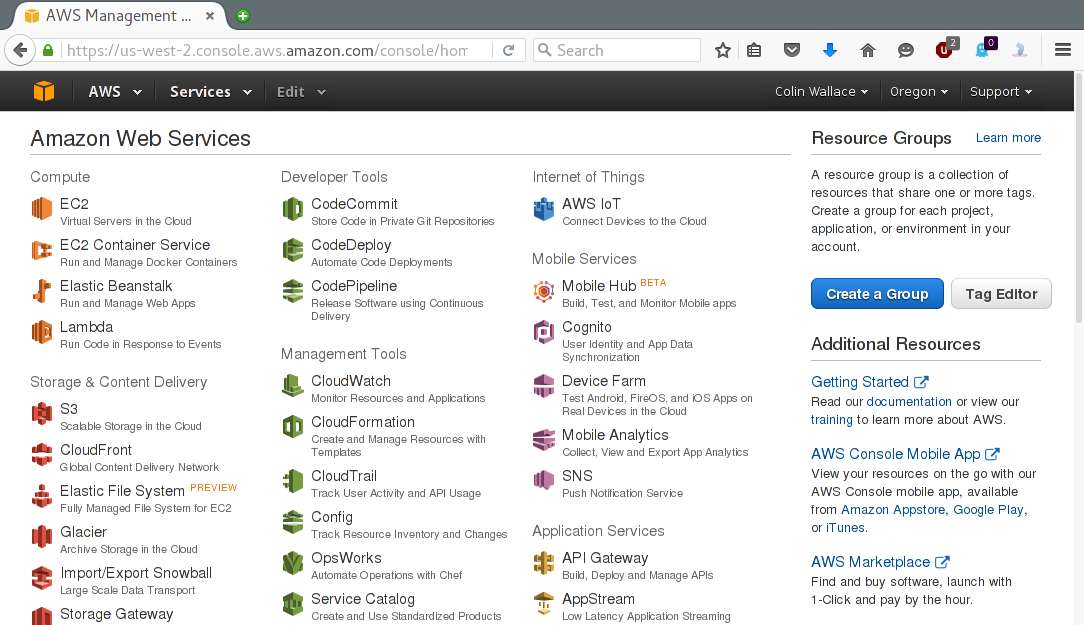Click the CloudFormation icon
This screenshot has width=1084, height=625.
(293, 427)
